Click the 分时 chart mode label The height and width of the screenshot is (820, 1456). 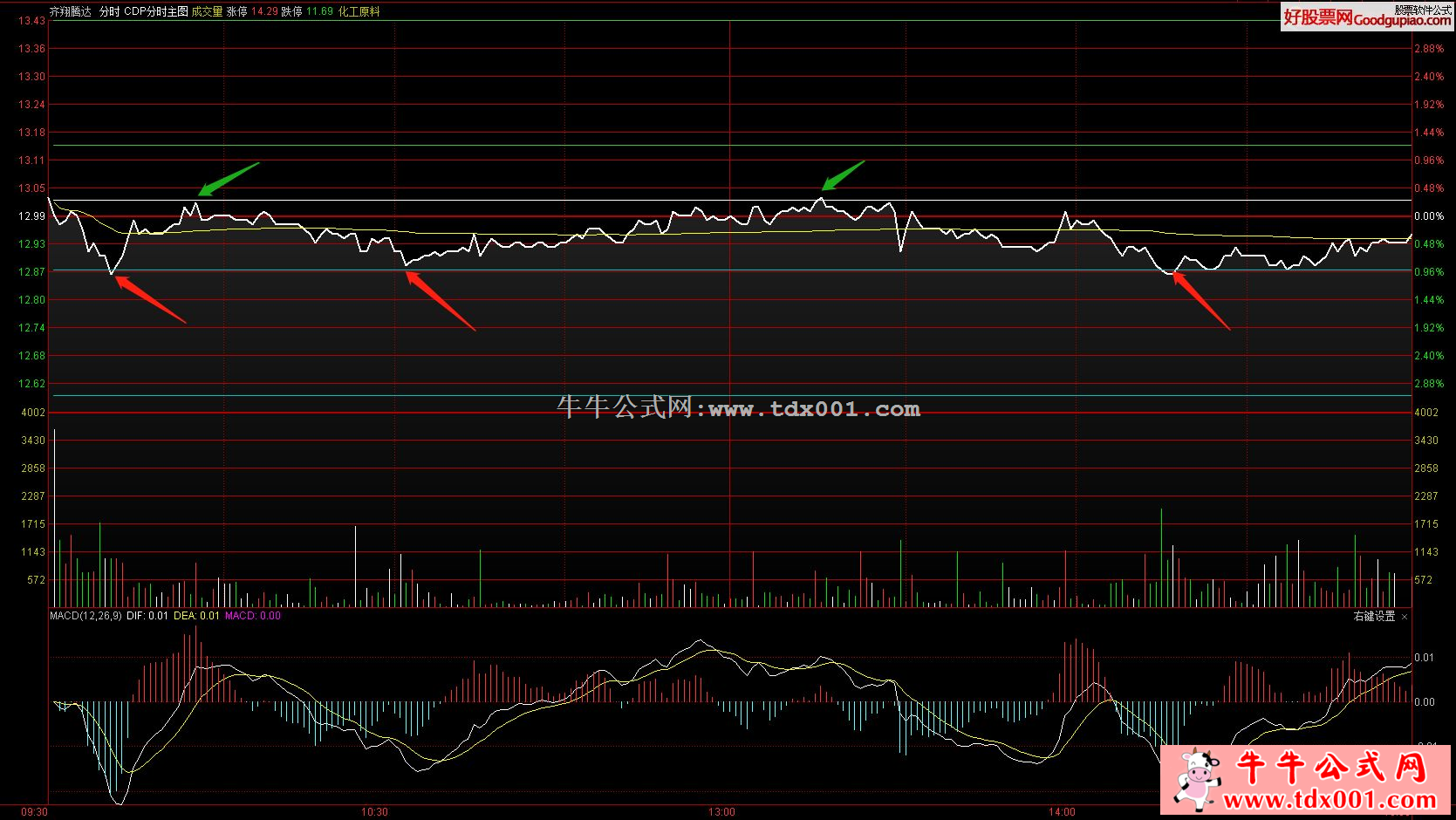tap(109, 11)
